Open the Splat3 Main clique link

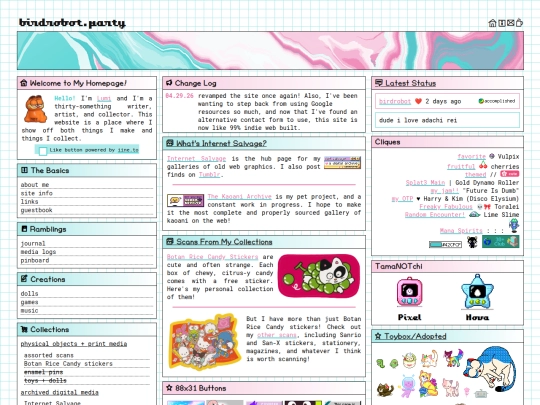coord(425,183)
